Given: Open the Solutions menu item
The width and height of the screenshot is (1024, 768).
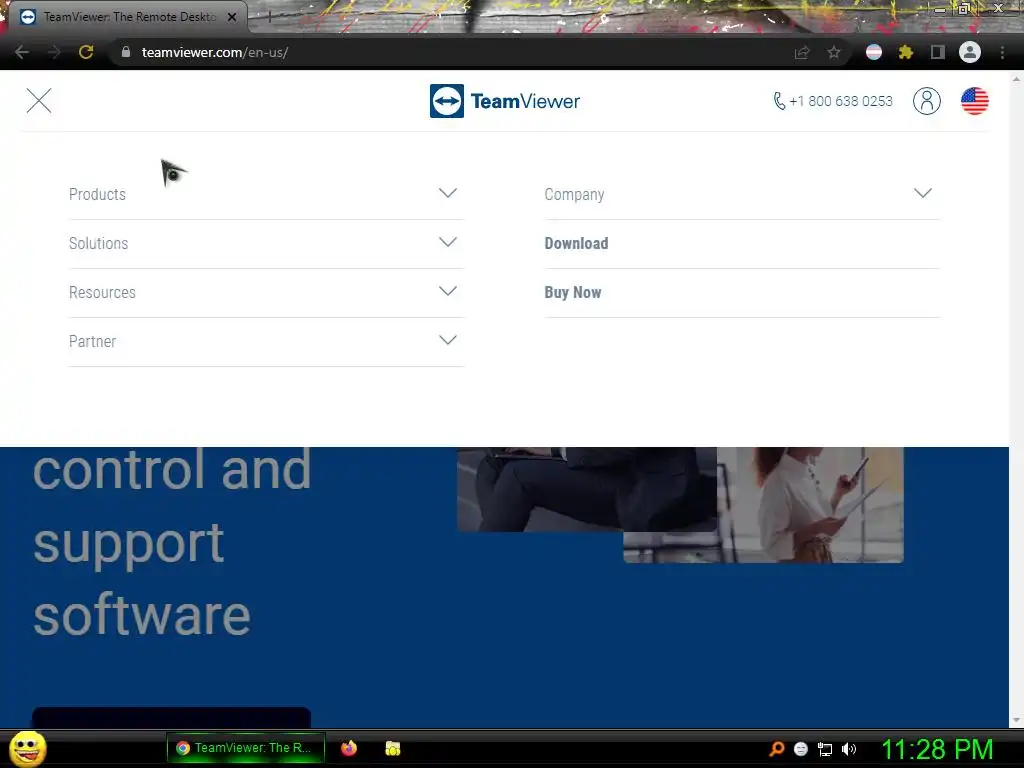Looking at the screenshot, I should (99, 244).
